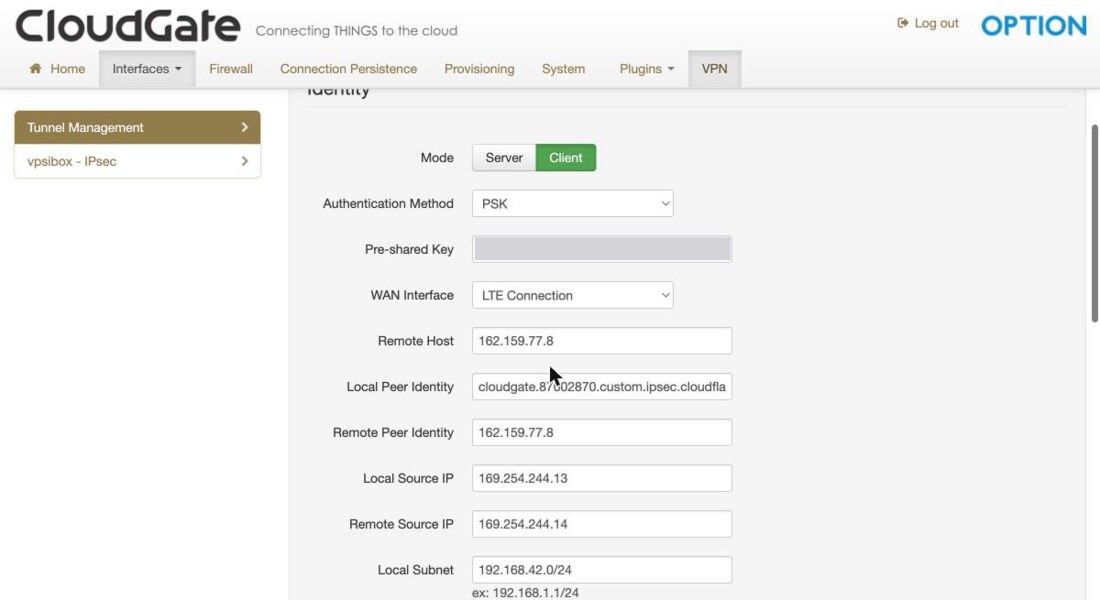Click the 'Mode' label

pyautogui.click(x=437, y=158)
